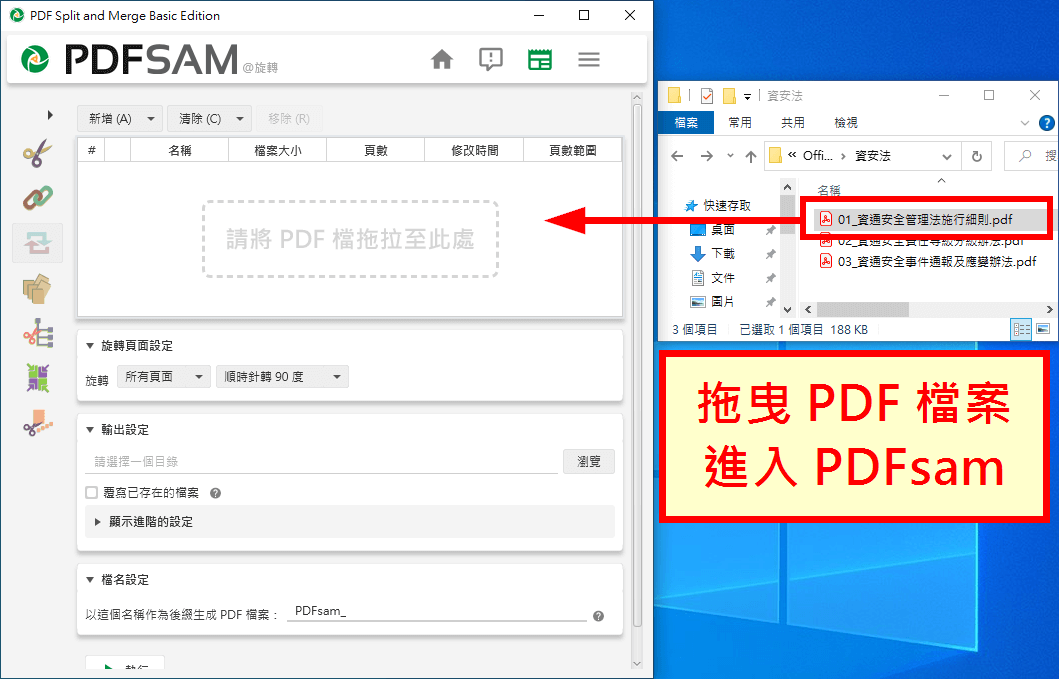The image size is (1059, 679).
Task: Open the address bar history dropdown
Action: [947, 157]
